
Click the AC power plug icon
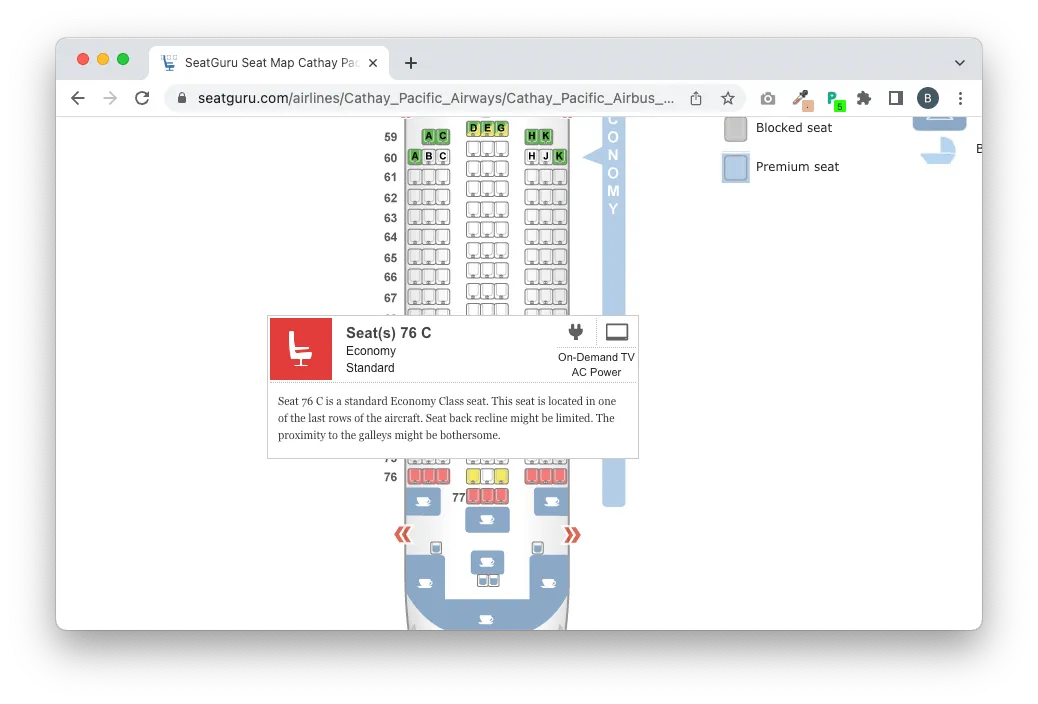click(x=576, y=332)
